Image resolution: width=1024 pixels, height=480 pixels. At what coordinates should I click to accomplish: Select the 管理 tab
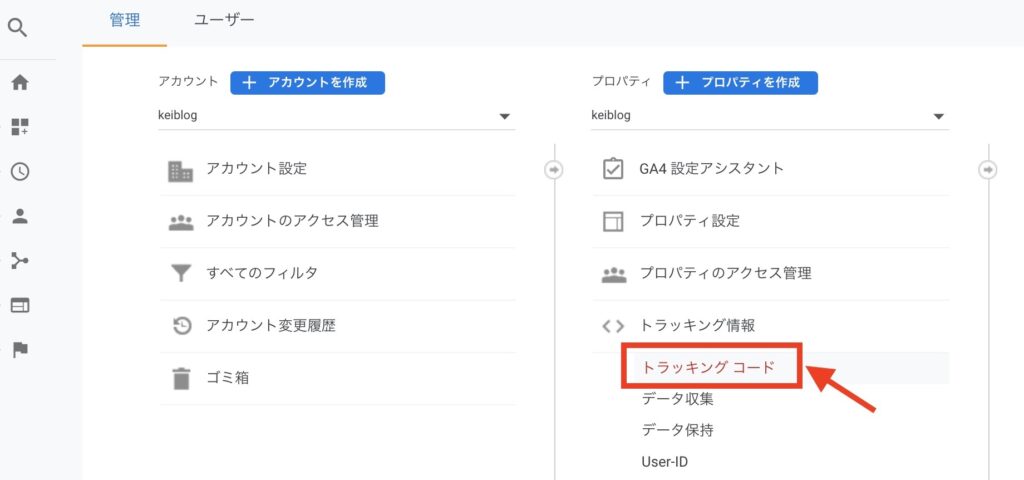pos(124,20)
